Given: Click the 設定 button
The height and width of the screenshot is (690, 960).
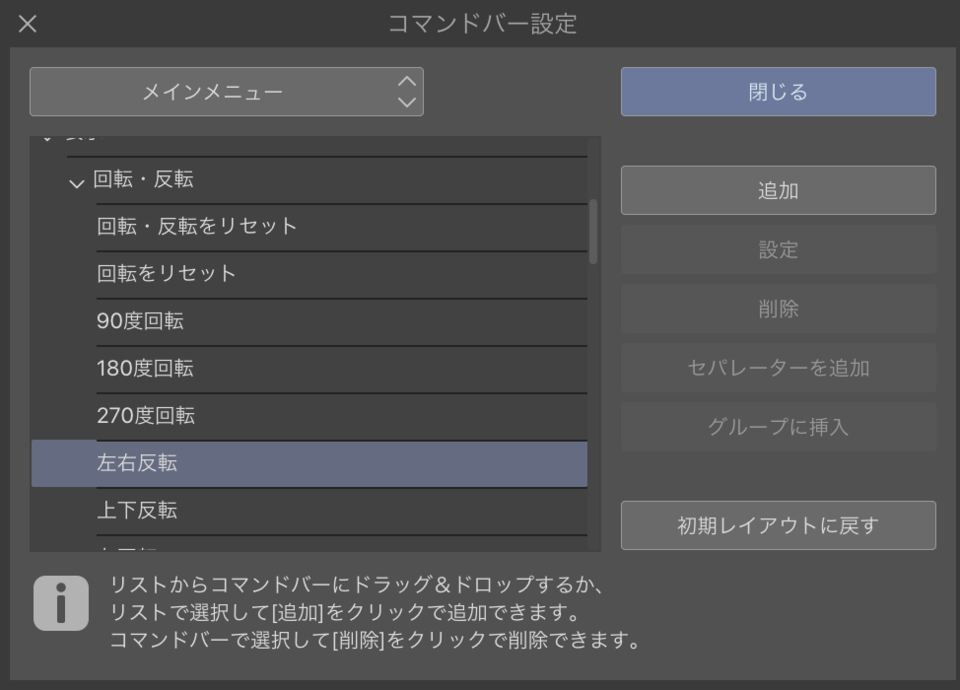Looking at the screenshot, I should (778, 250).
